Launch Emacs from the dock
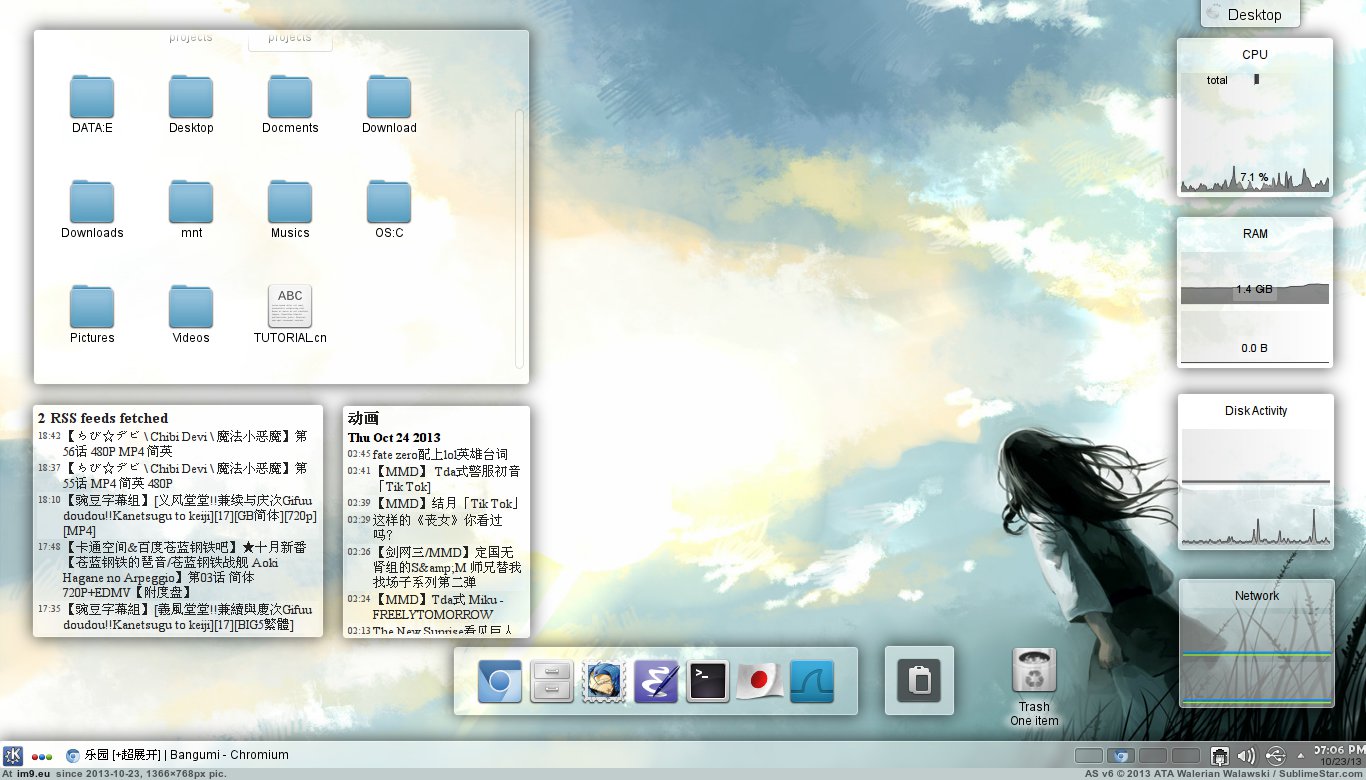Image resolution: width=1366 pixels, height=780 pixels. click(656, 681)
